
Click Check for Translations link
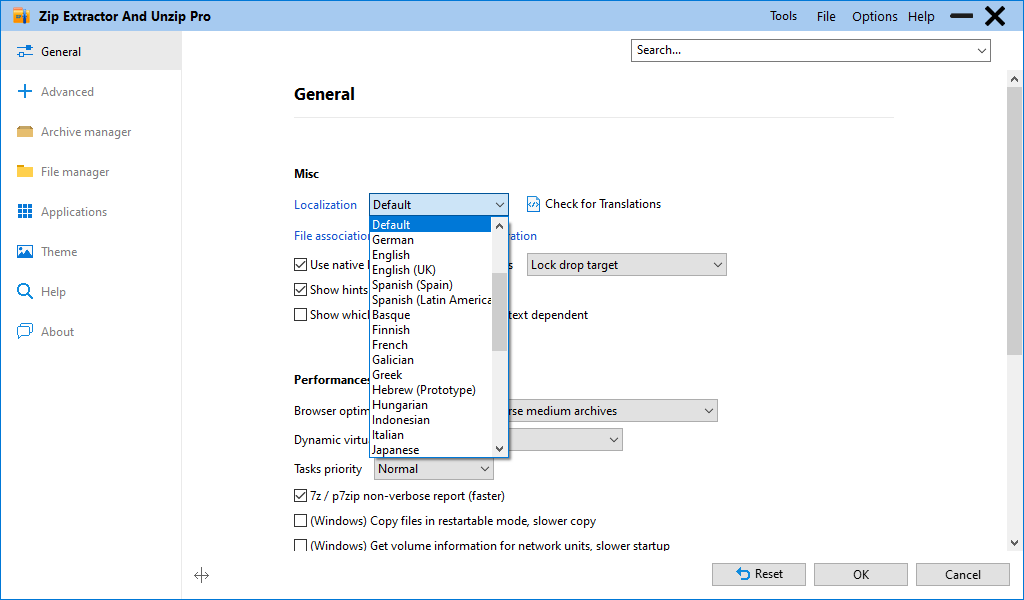point(603,204)
